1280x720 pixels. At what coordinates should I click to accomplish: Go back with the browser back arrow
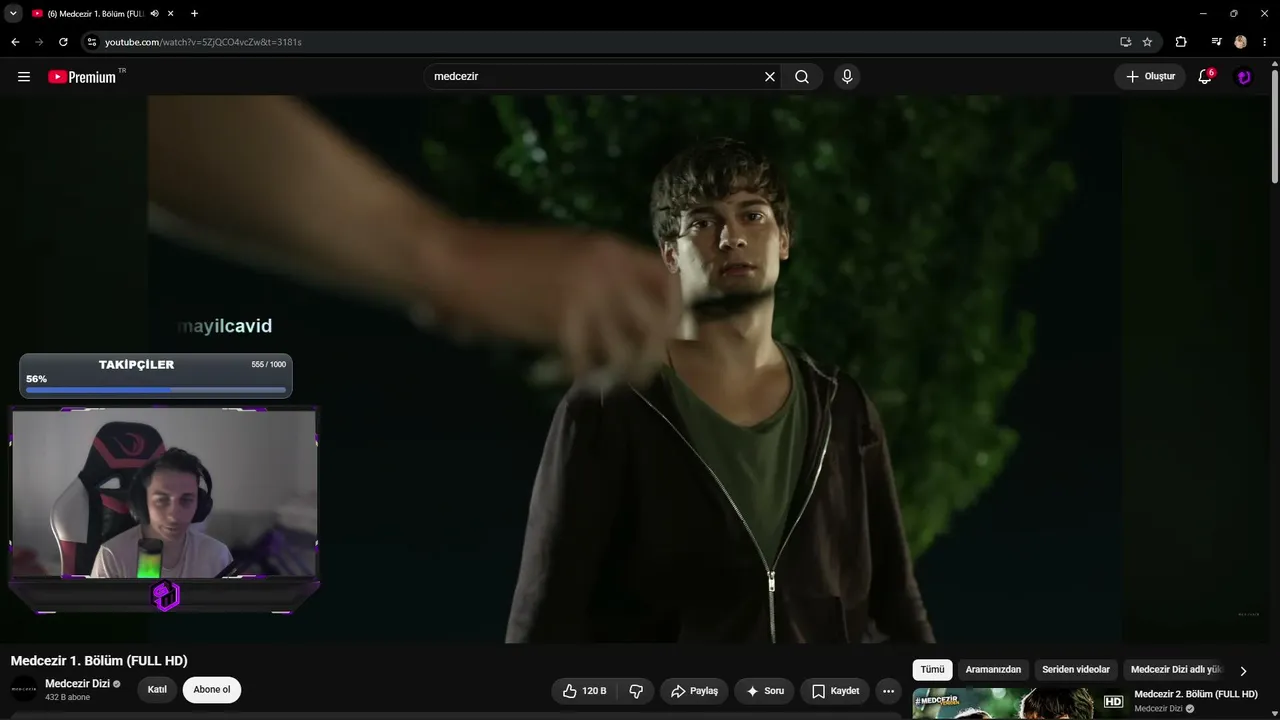15,42
